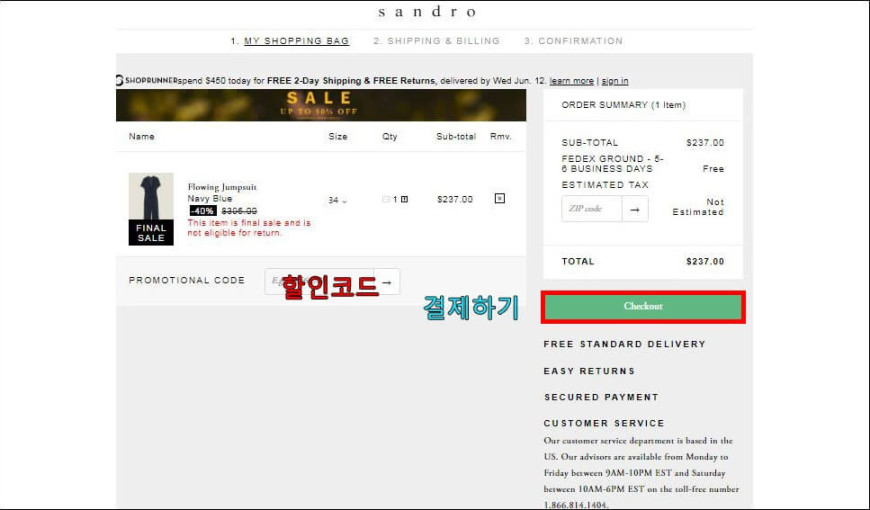The width and height of the screenshot is (870, 510).
Task: Open the Flowing Jumpsuit product thumbnail
Action: (x=151, y=209)
